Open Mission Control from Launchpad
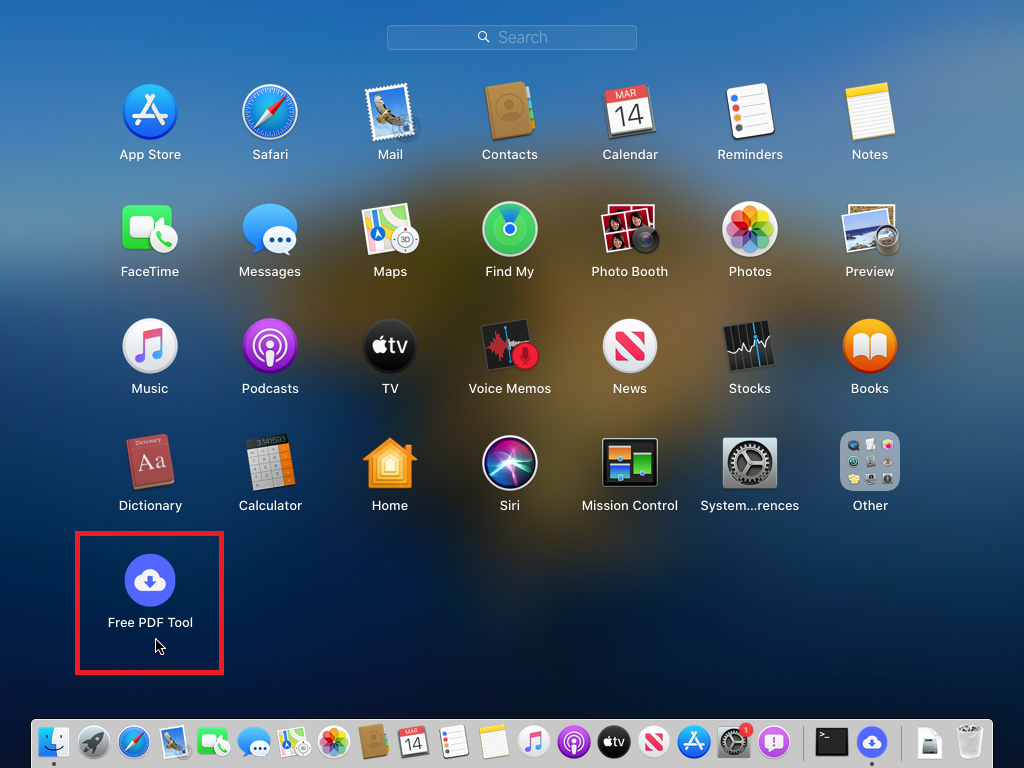The image size is (1024, 768). click(630, 463)
